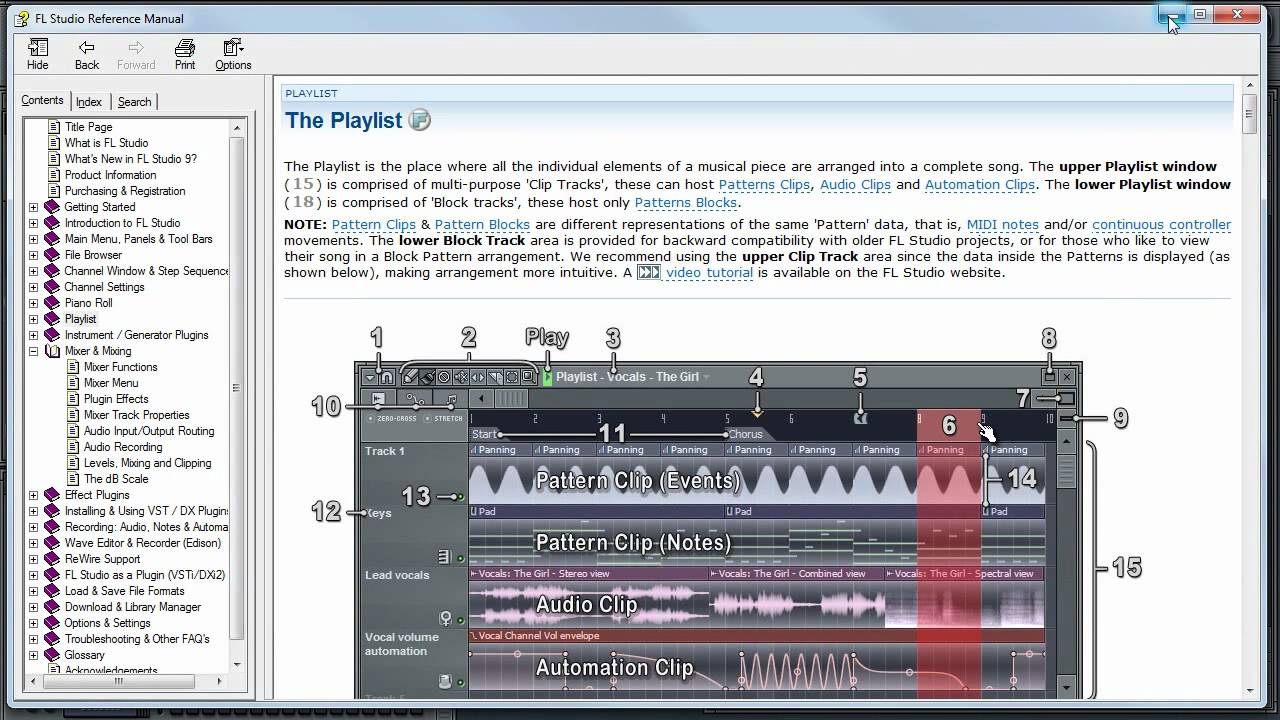The image size is (1280, 720).
Task: Click the What is FL Studio page icon
Action: (53, 143)
